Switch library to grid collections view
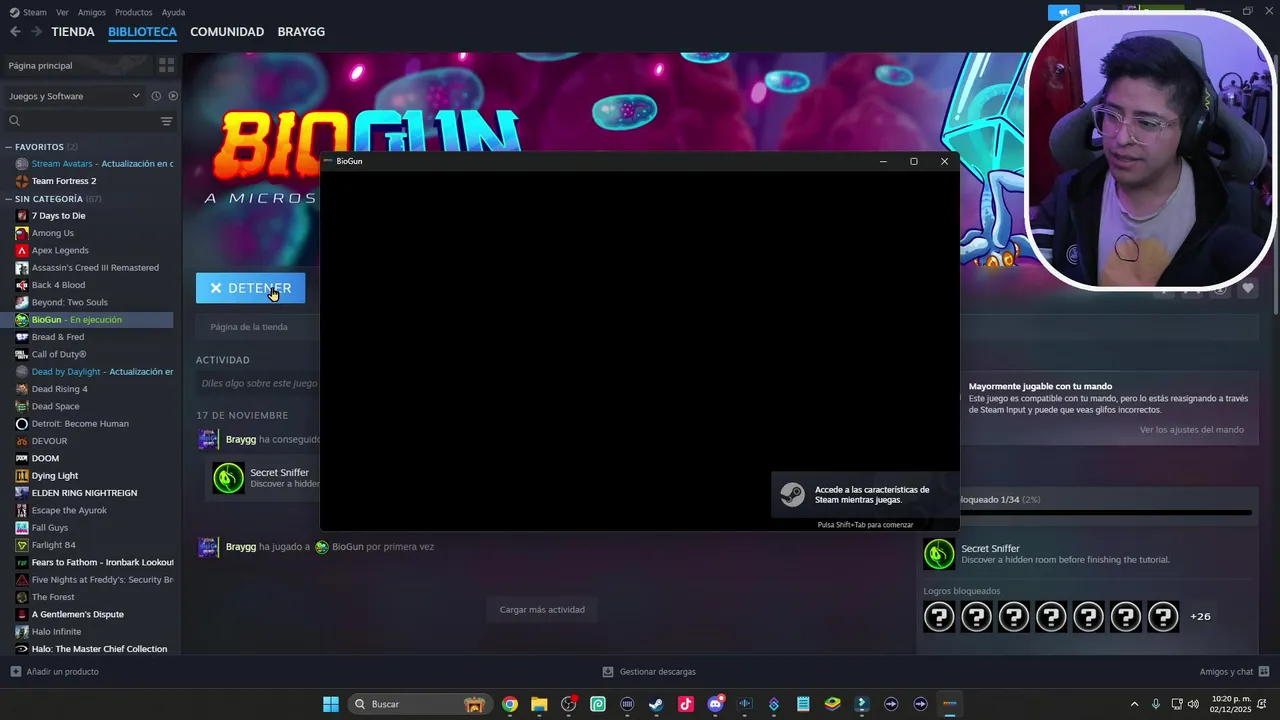 click(x=166, y=65)
